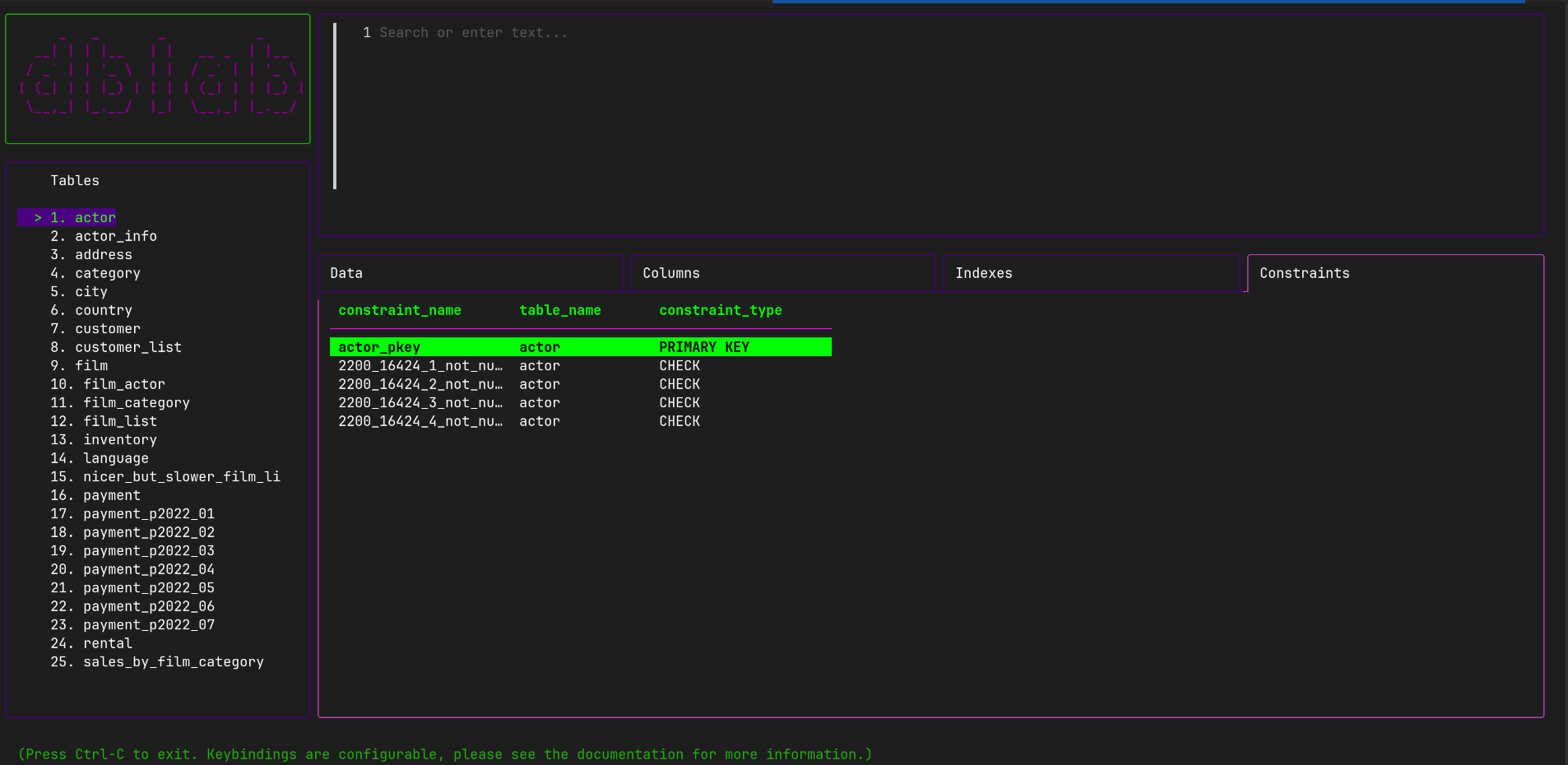Viewport: 1568px width, 765px height.
Task: Pick the payment_p2022_05 table
Action: point(132,588)
